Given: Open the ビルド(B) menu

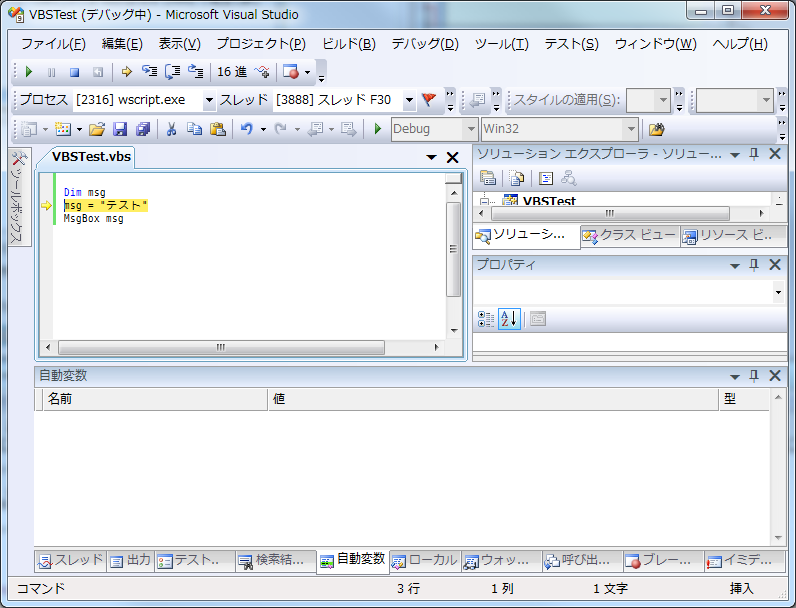Looking at the screenshot, I should point(349,44).
